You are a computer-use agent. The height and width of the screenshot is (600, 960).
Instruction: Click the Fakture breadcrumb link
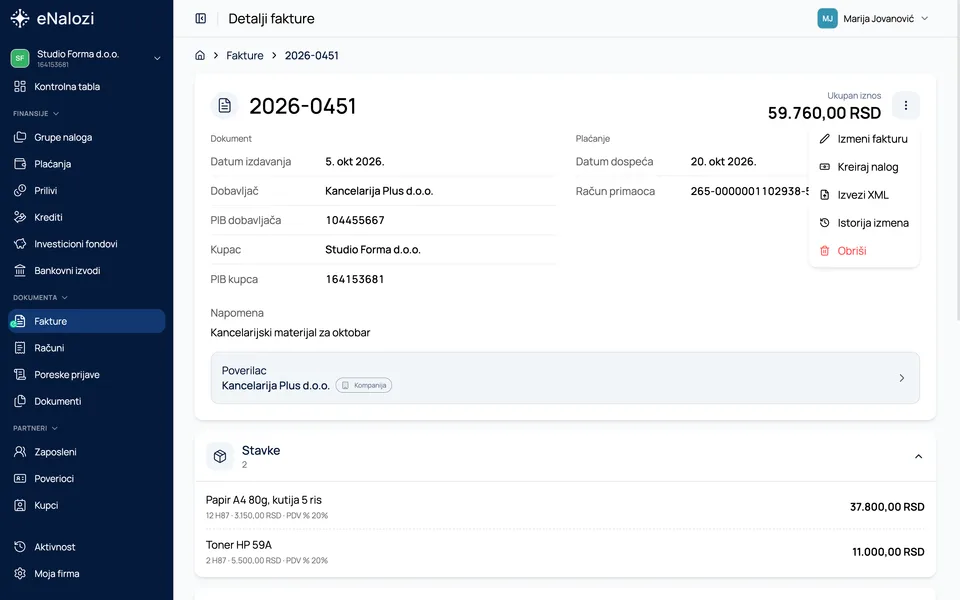pyautogui.click(x=245, y=55)
